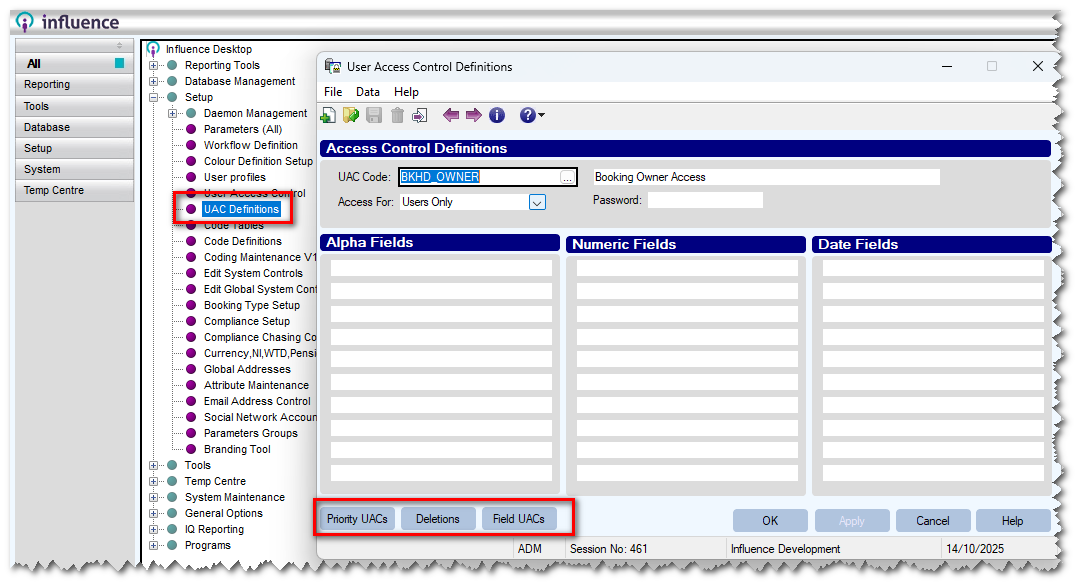The width and height of the screenshot is (1081, 588).
Task: Open Colour Definition Setup in the tree
Action: (x=259, y=161)
